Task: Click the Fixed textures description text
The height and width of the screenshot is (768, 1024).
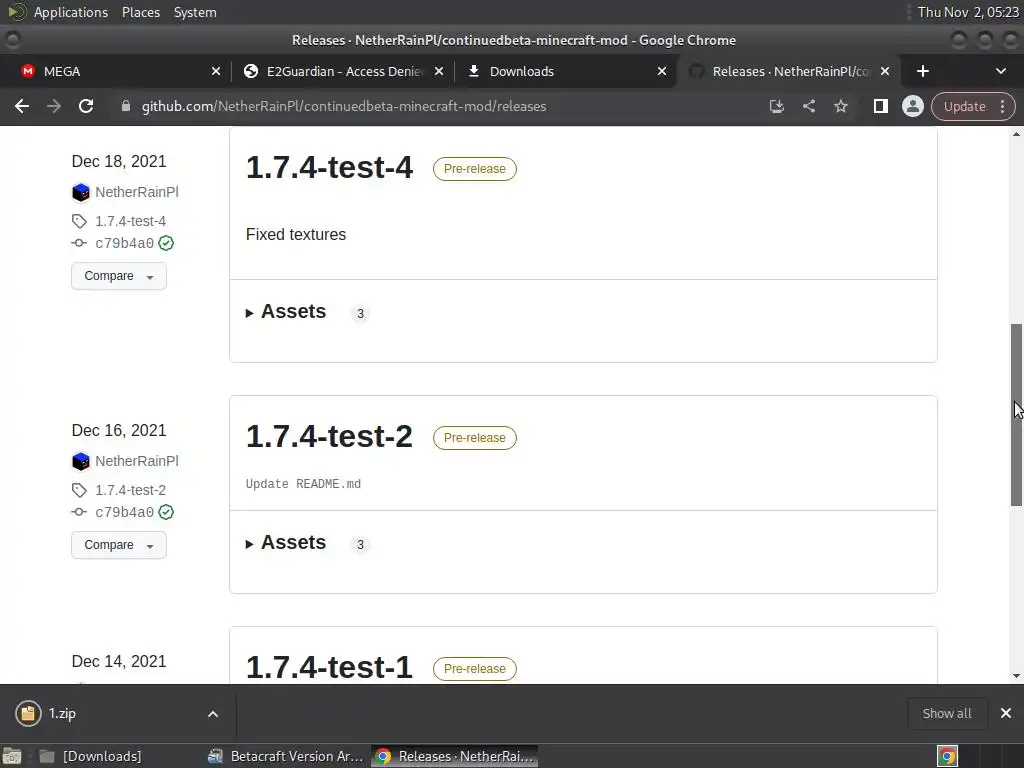Action: (296, 234)
